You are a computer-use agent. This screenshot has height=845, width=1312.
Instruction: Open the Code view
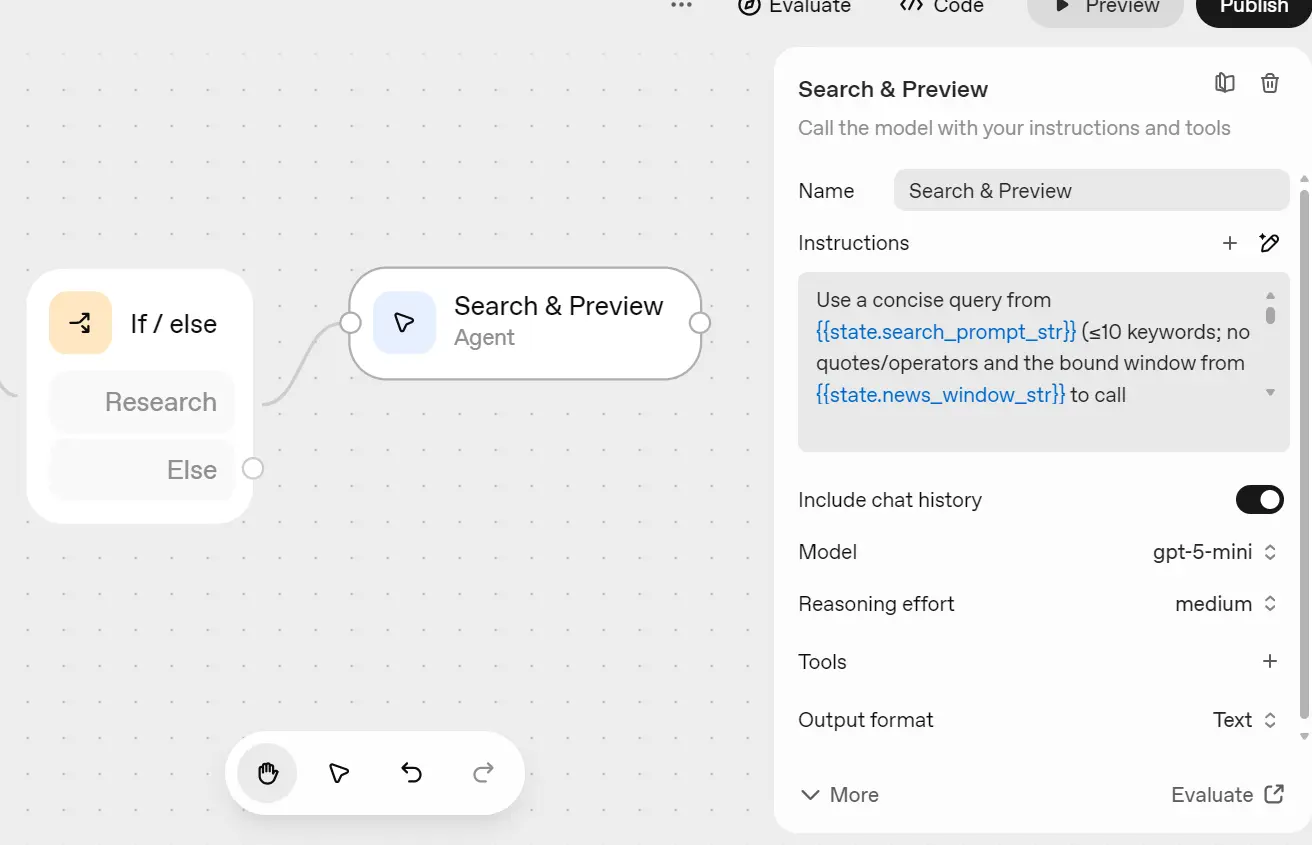click(941, 7)
